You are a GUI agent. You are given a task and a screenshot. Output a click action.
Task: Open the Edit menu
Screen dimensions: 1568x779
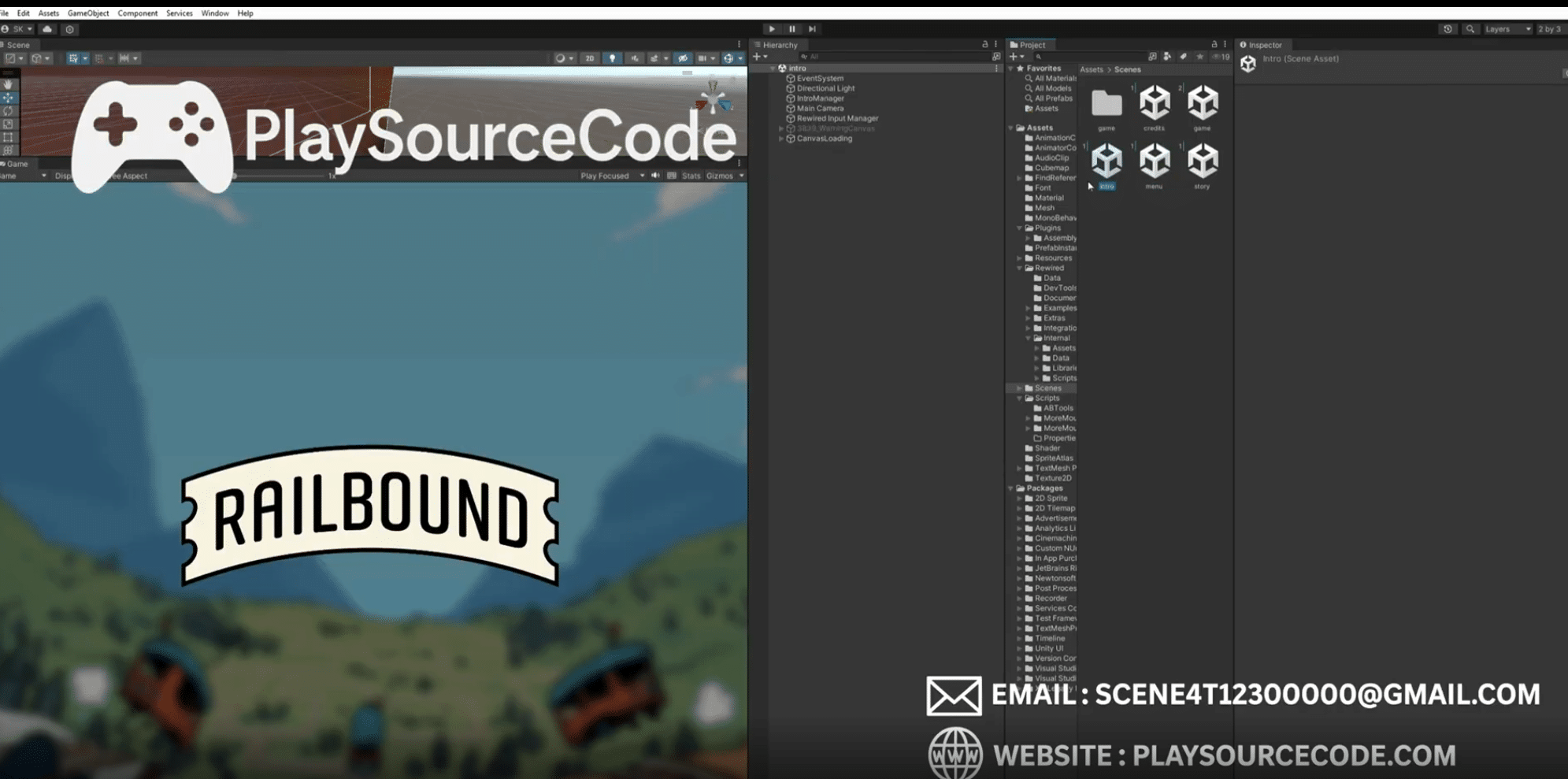coord(23,13)
